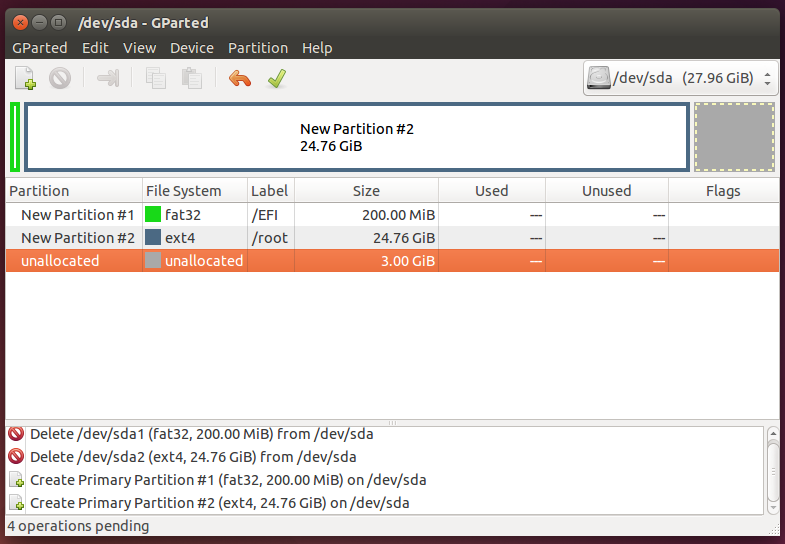Click the Delete partition toolbar icon
The height and width of the screenshot is (544, 785).
(60, 79)
